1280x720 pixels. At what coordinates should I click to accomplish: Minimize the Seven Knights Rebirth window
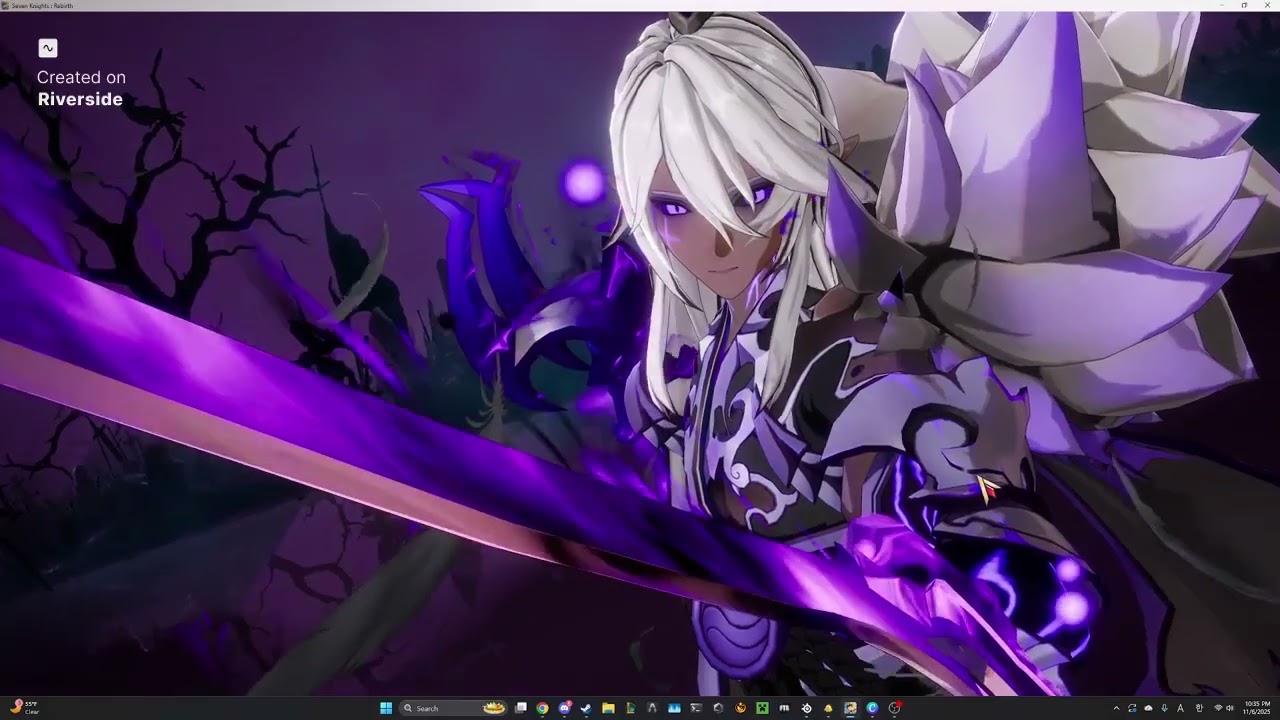click(1222, 5)
